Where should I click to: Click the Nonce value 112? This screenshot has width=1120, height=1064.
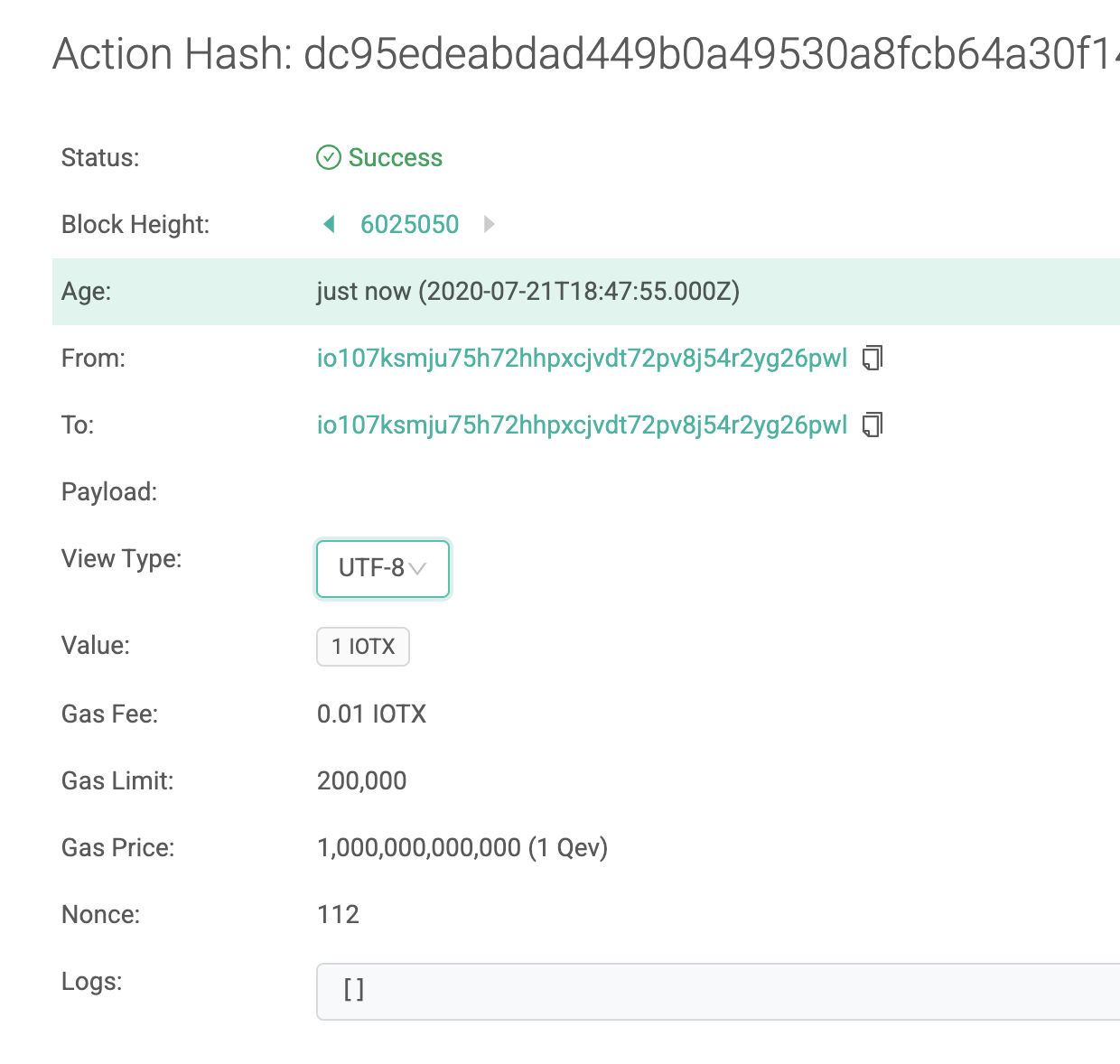[338, 914]
